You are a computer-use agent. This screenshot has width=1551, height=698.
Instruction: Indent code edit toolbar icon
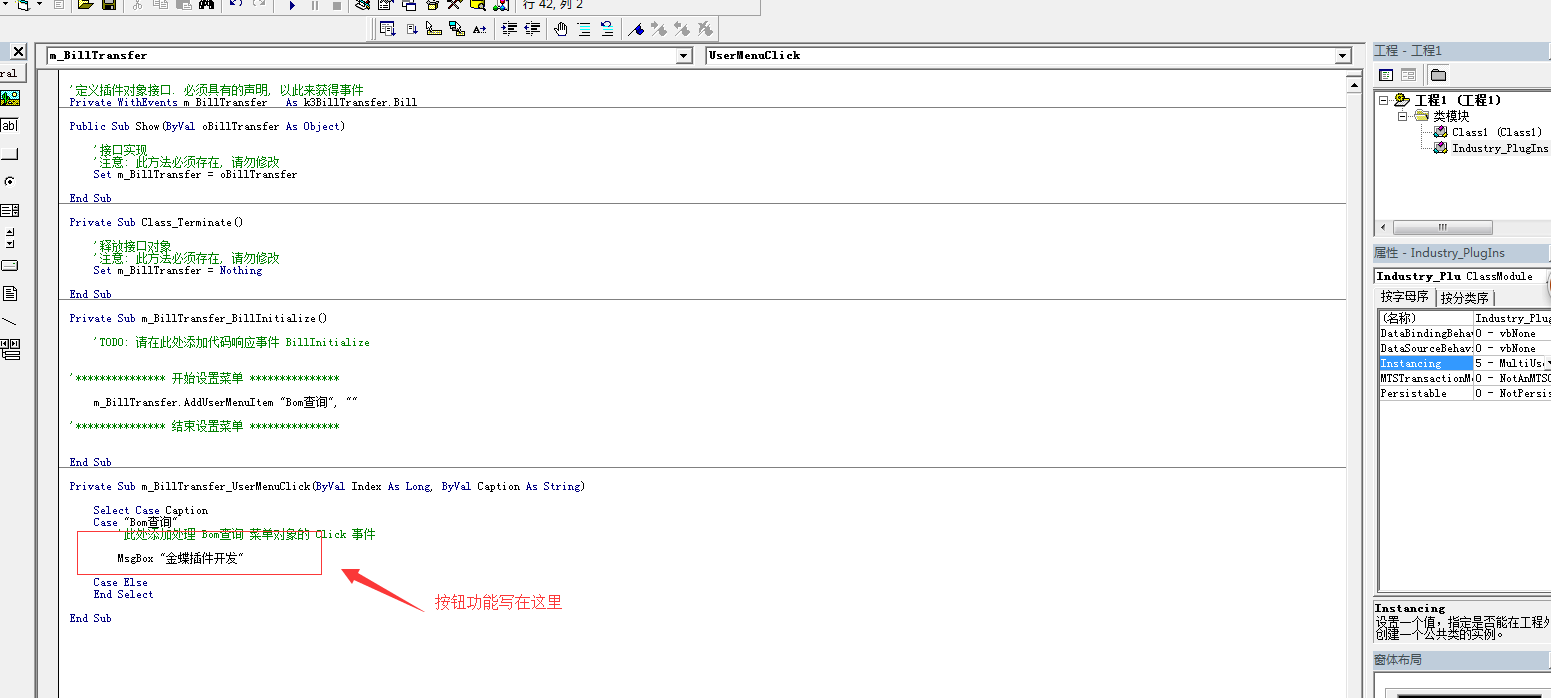[509, 29]
